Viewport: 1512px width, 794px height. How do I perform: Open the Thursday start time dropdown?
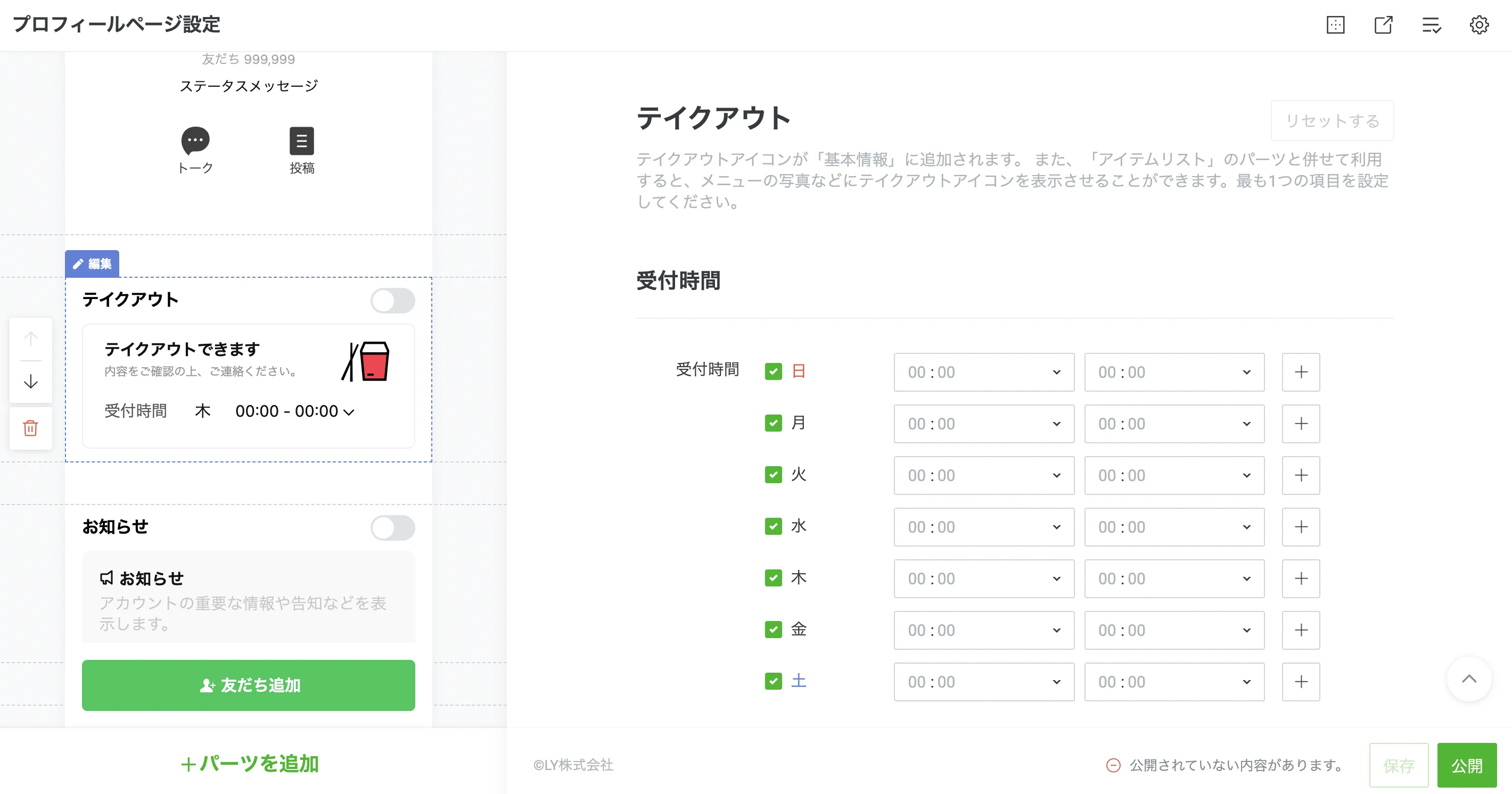tap(984, 578)
